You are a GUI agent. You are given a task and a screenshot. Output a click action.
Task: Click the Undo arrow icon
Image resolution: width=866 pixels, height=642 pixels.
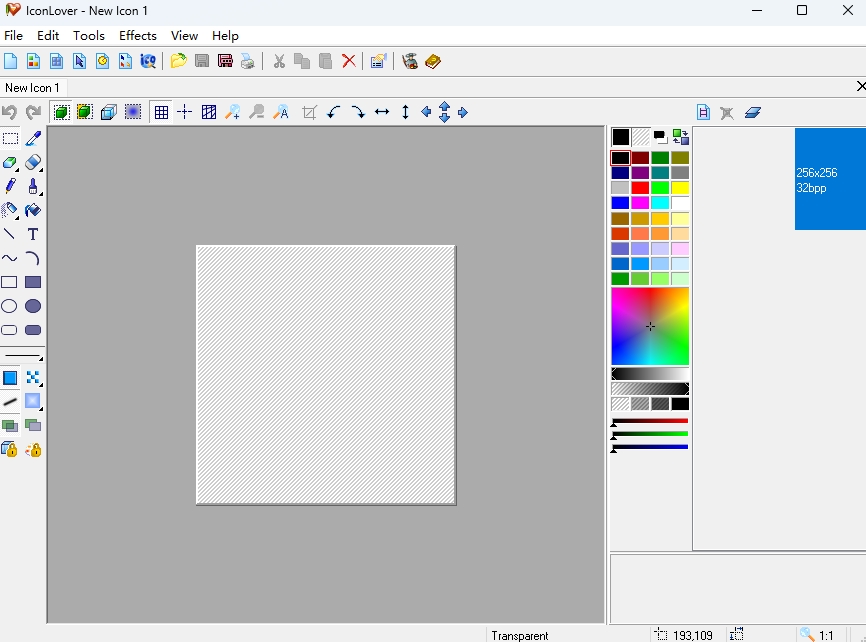[x=9, y=113]
